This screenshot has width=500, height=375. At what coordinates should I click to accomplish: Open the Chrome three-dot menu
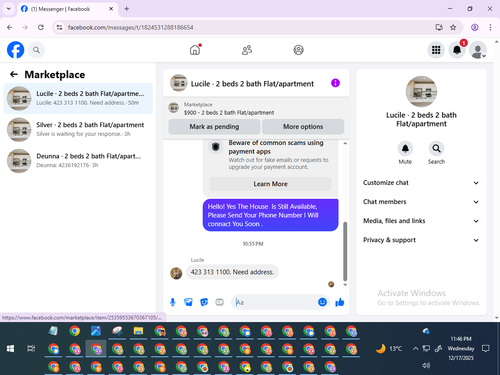[x=490, y=27]
